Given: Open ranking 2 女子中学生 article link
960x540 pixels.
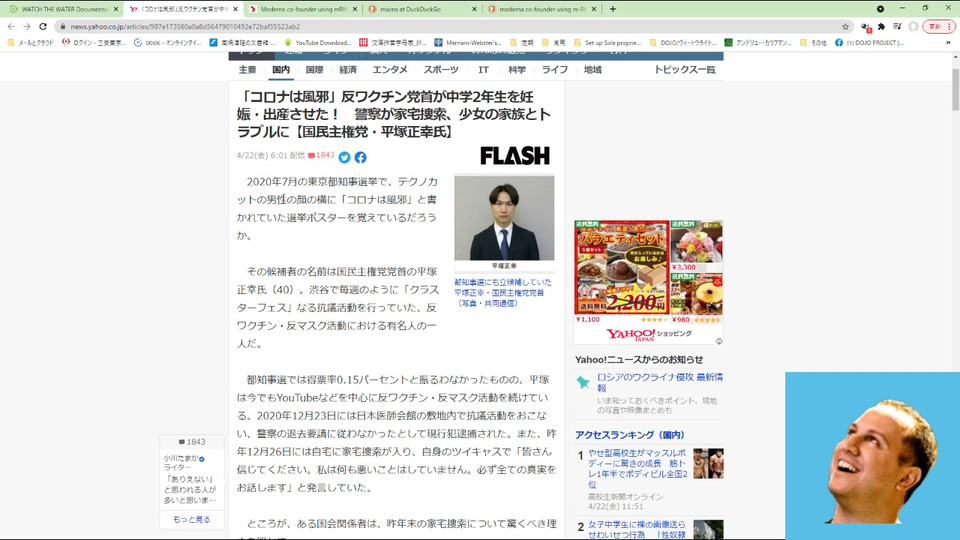Looking at the screenshot, I should tap(637, 530).
